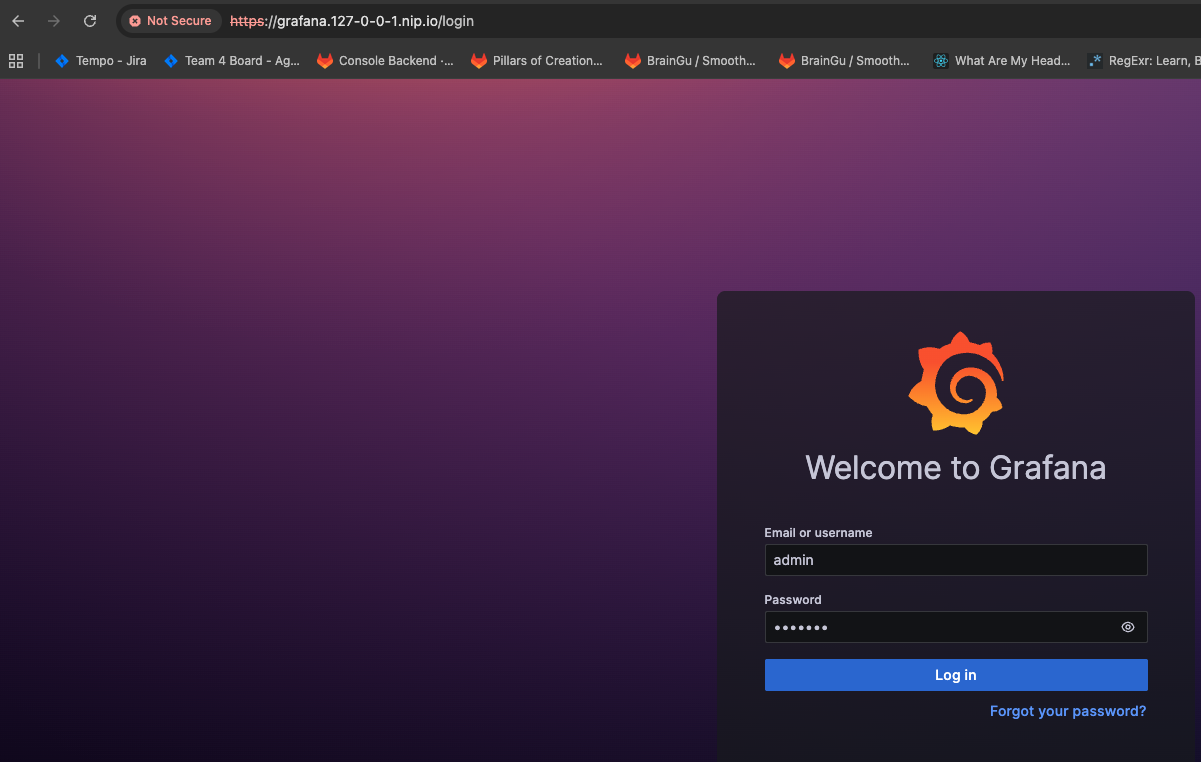Reload the Grafana login page

pyautogui.click(x=90, y=21)
